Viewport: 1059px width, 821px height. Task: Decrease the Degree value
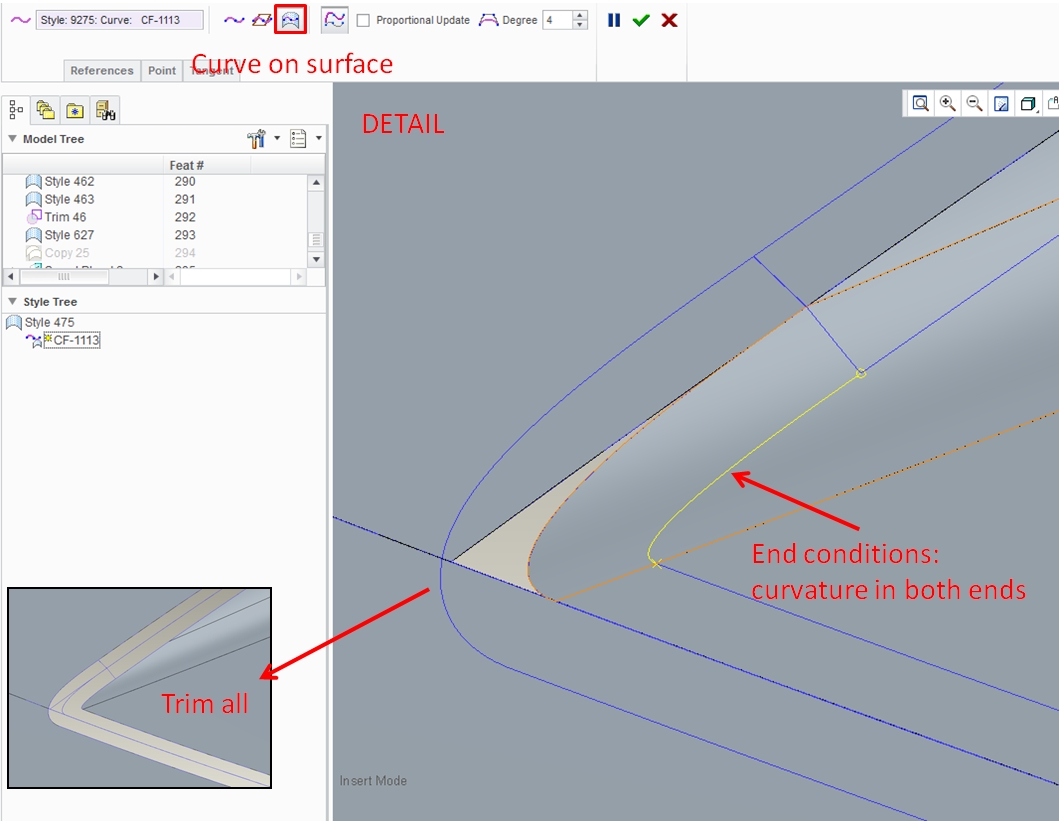pyautogui.click(x=579, y=25)
